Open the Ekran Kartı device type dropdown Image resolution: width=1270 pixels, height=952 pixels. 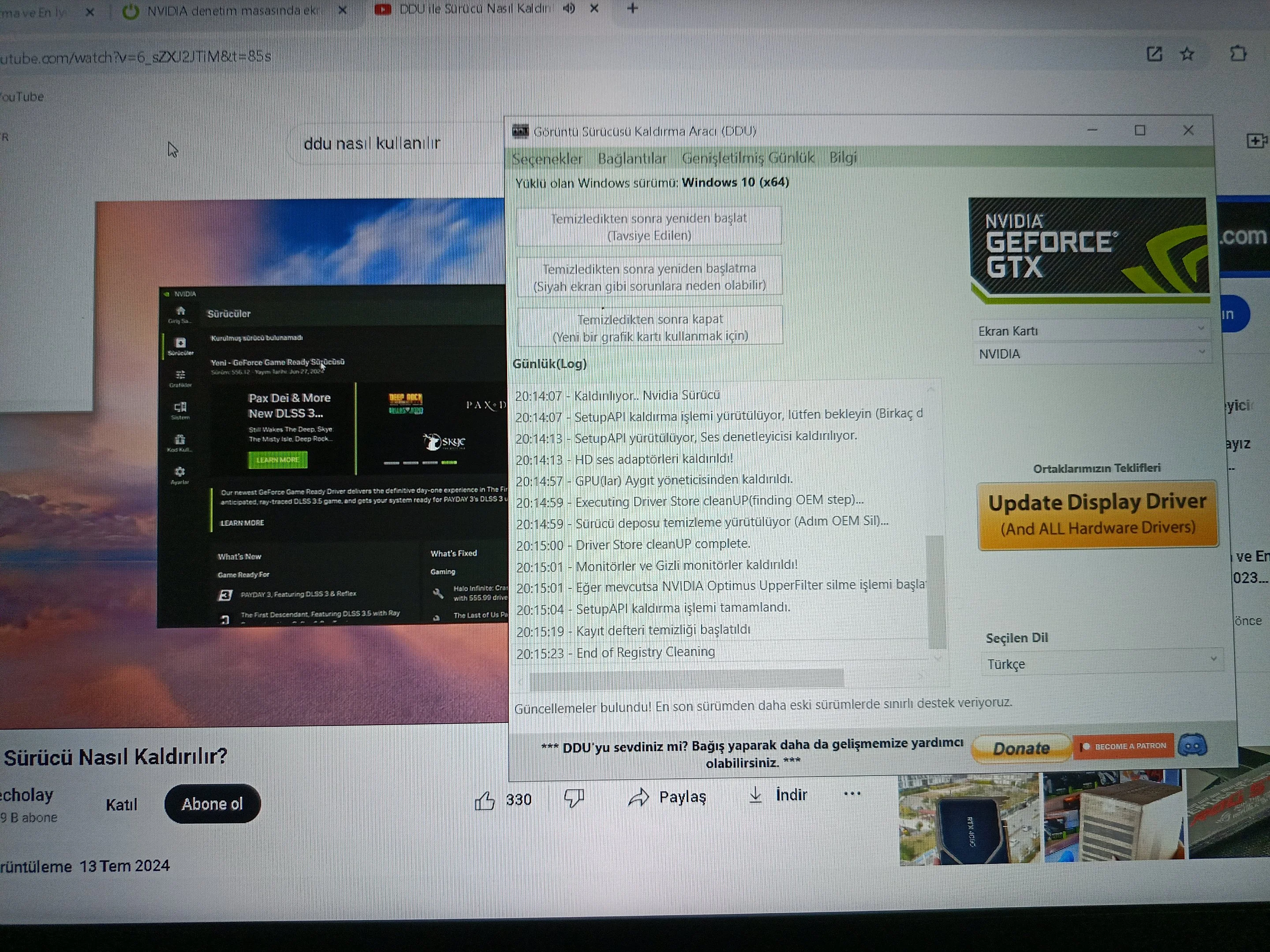coord(1091,330)
